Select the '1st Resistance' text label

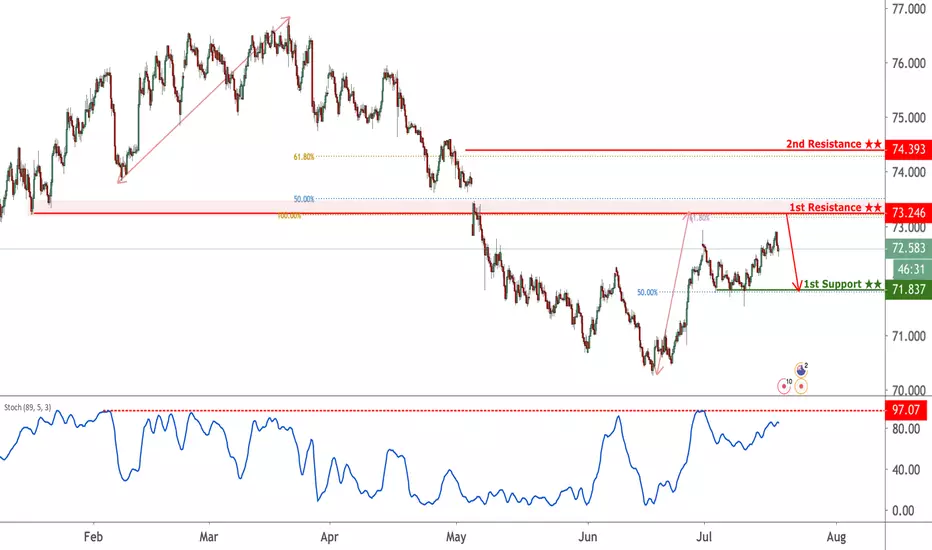[x=825, y=208]
